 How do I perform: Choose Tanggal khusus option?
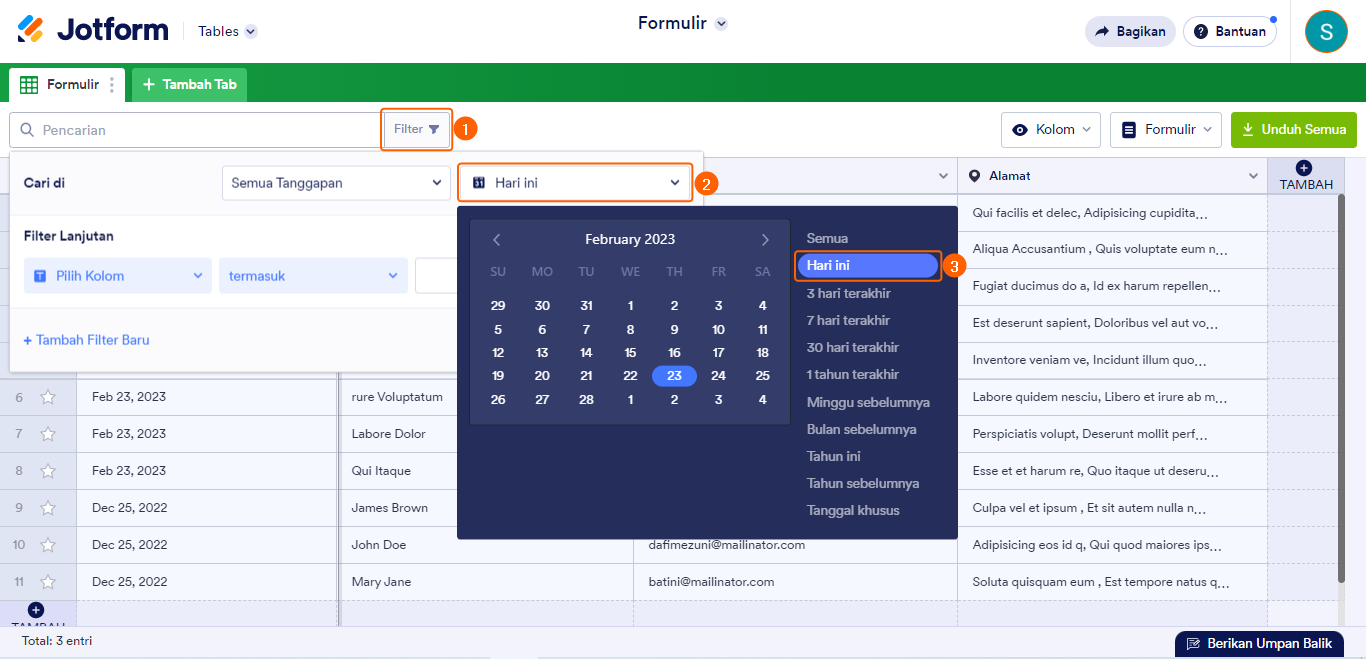tap(853, 510)
